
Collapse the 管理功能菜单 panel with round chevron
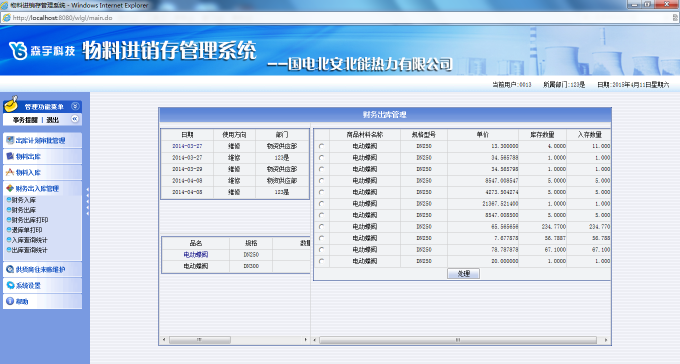(x=75, y=106)
